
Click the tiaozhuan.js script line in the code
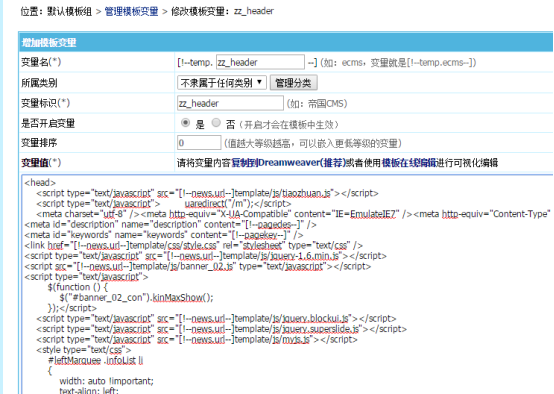[x=207, y=193]
